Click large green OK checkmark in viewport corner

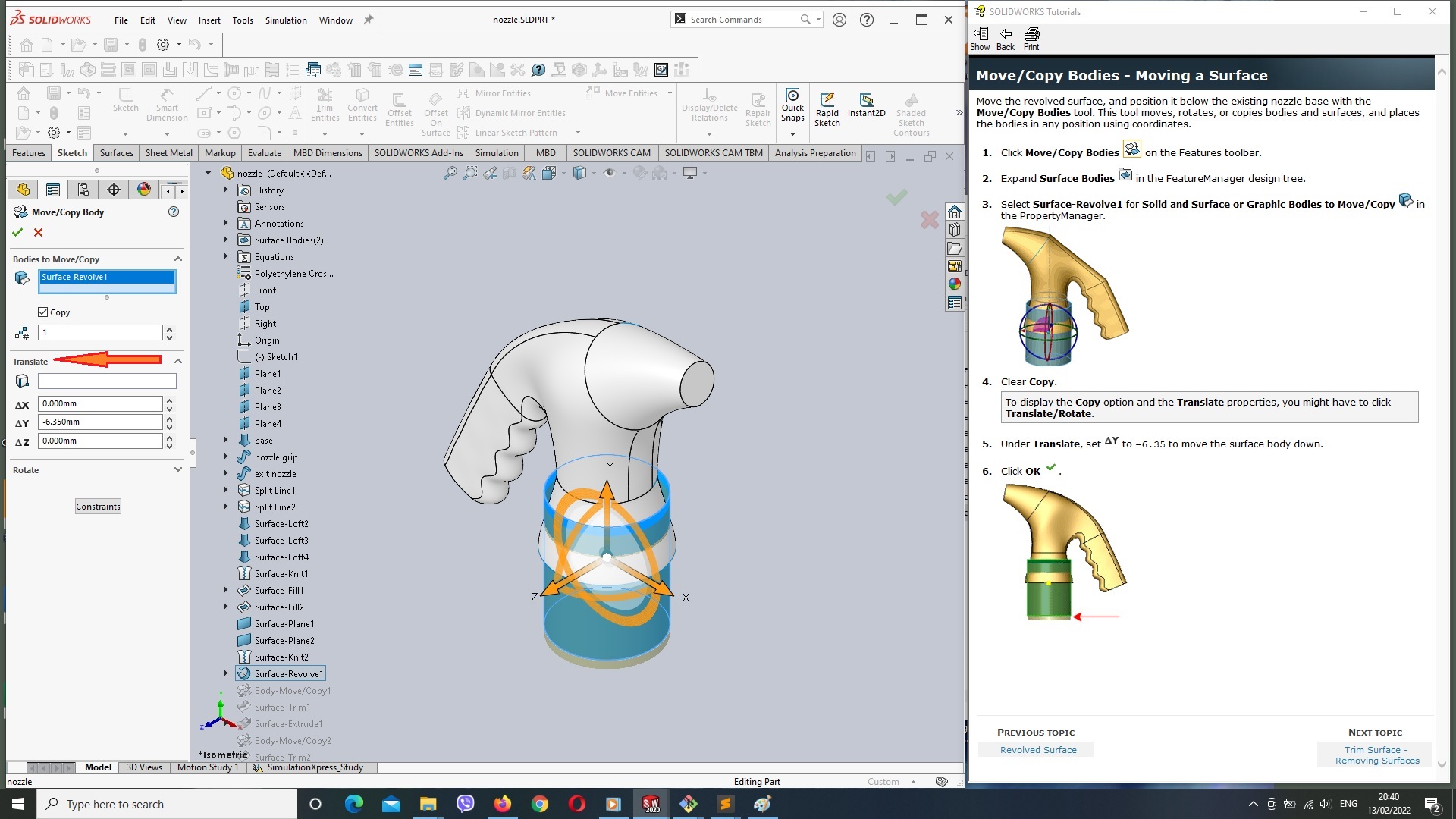[x=897, y=197]
